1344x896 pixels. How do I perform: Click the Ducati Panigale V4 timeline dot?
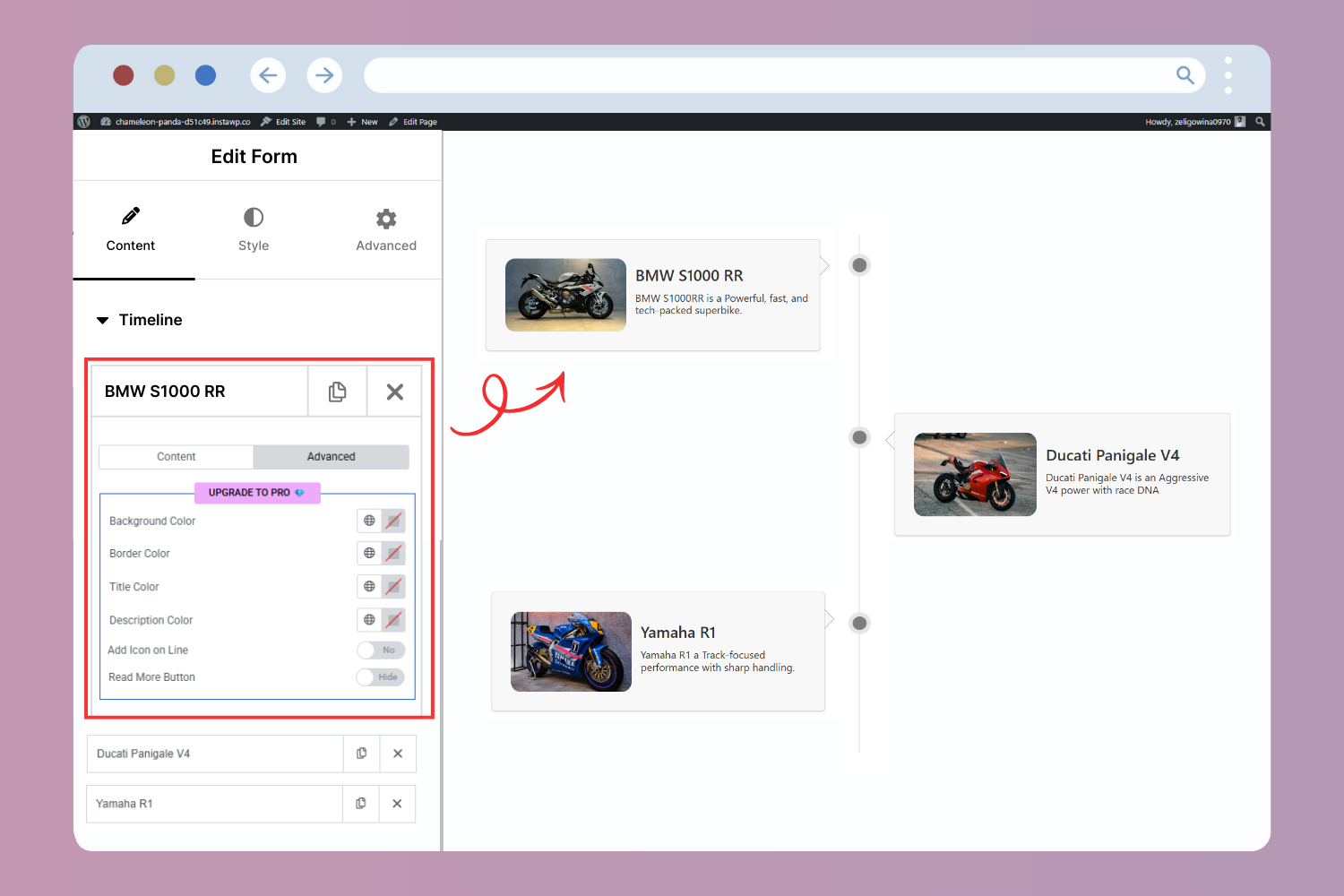pos(859,437)
